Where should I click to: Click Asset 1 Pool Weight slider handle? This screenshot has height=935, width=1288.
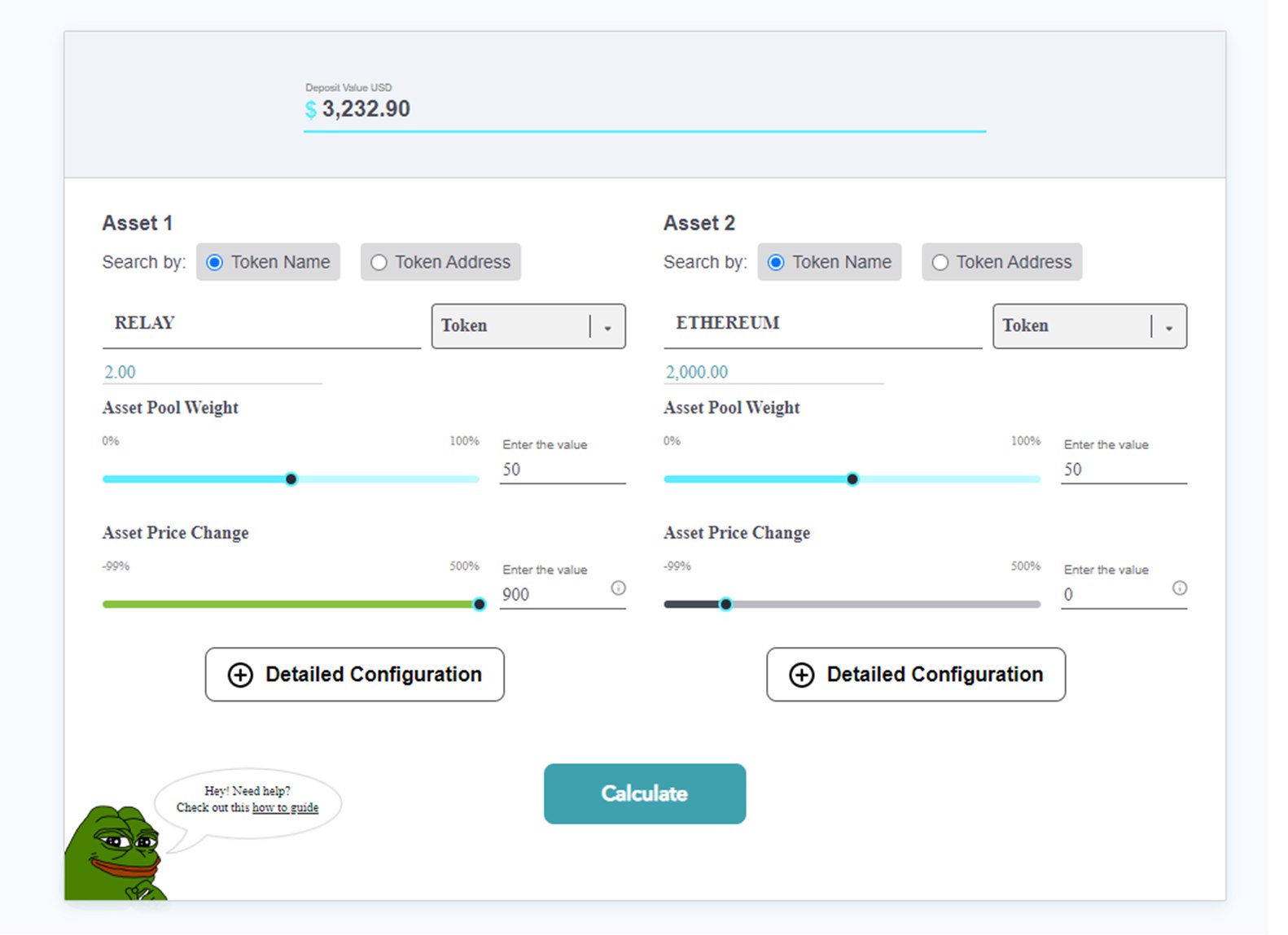point(291,479)
